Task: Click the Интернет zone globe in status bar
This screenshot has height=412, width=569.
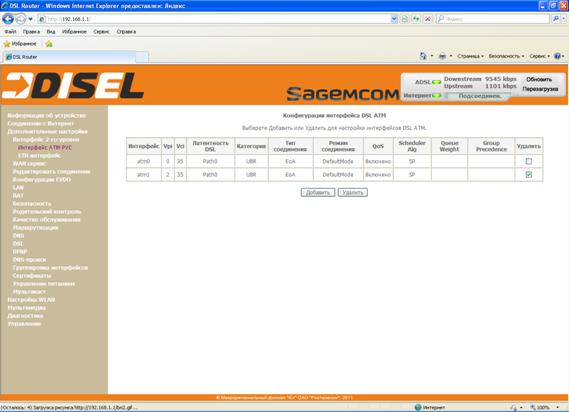Action: pos(418,408)
